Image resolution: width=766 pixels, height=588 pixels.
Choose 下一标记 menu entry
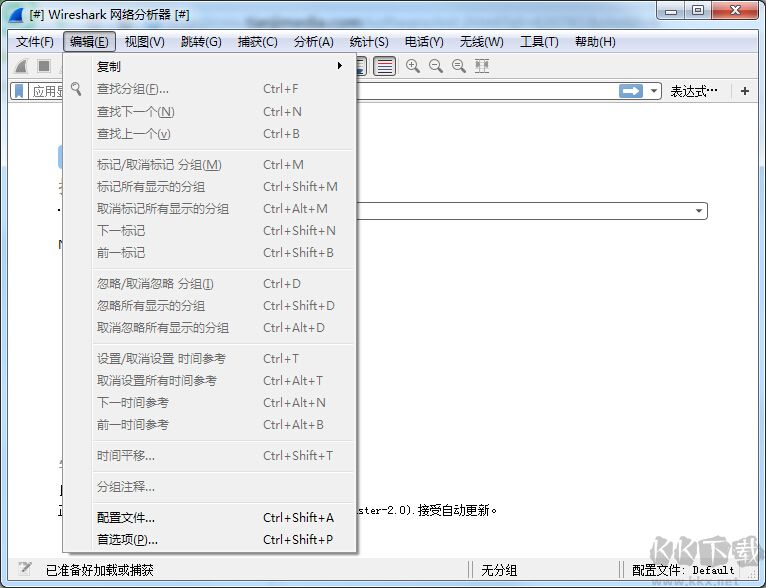click(224, 231)
